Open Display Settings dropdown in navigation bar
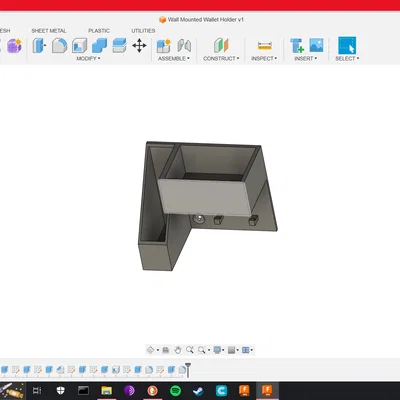Image resolution: width=400 pixels, height=400 pixels. point(219,350)
